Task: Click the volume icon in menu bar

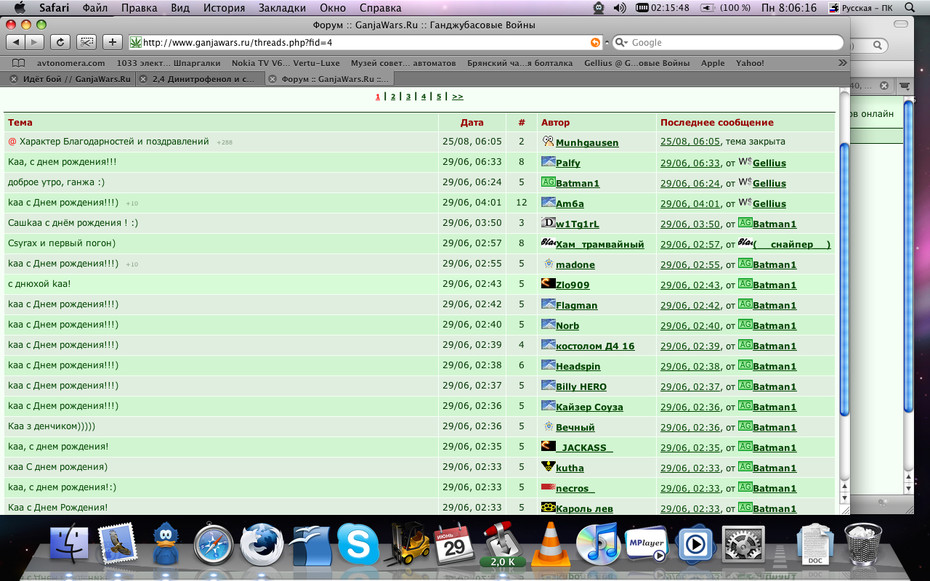Action: tap(620, 8)
